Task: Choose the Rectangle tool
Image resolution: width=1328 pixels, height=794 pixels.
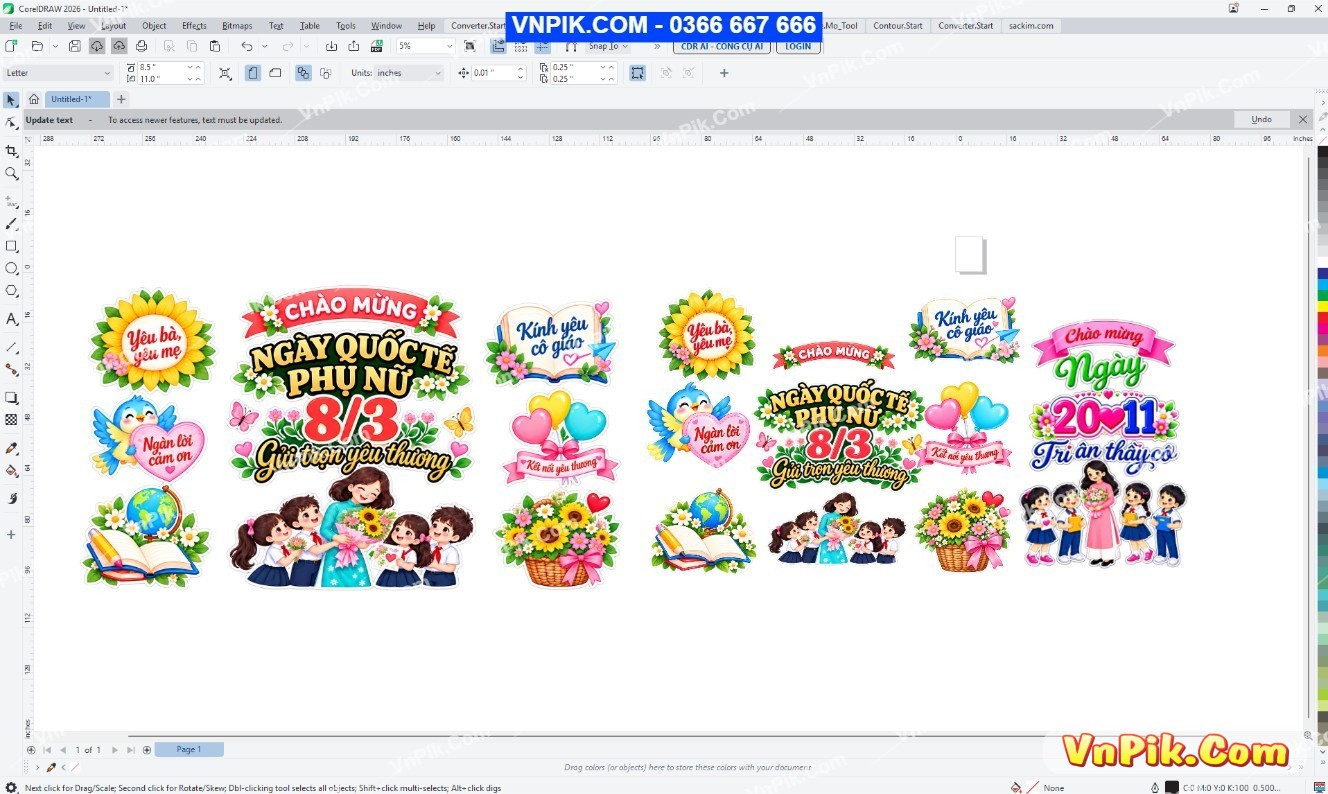Action: click(x=11, y=246)
